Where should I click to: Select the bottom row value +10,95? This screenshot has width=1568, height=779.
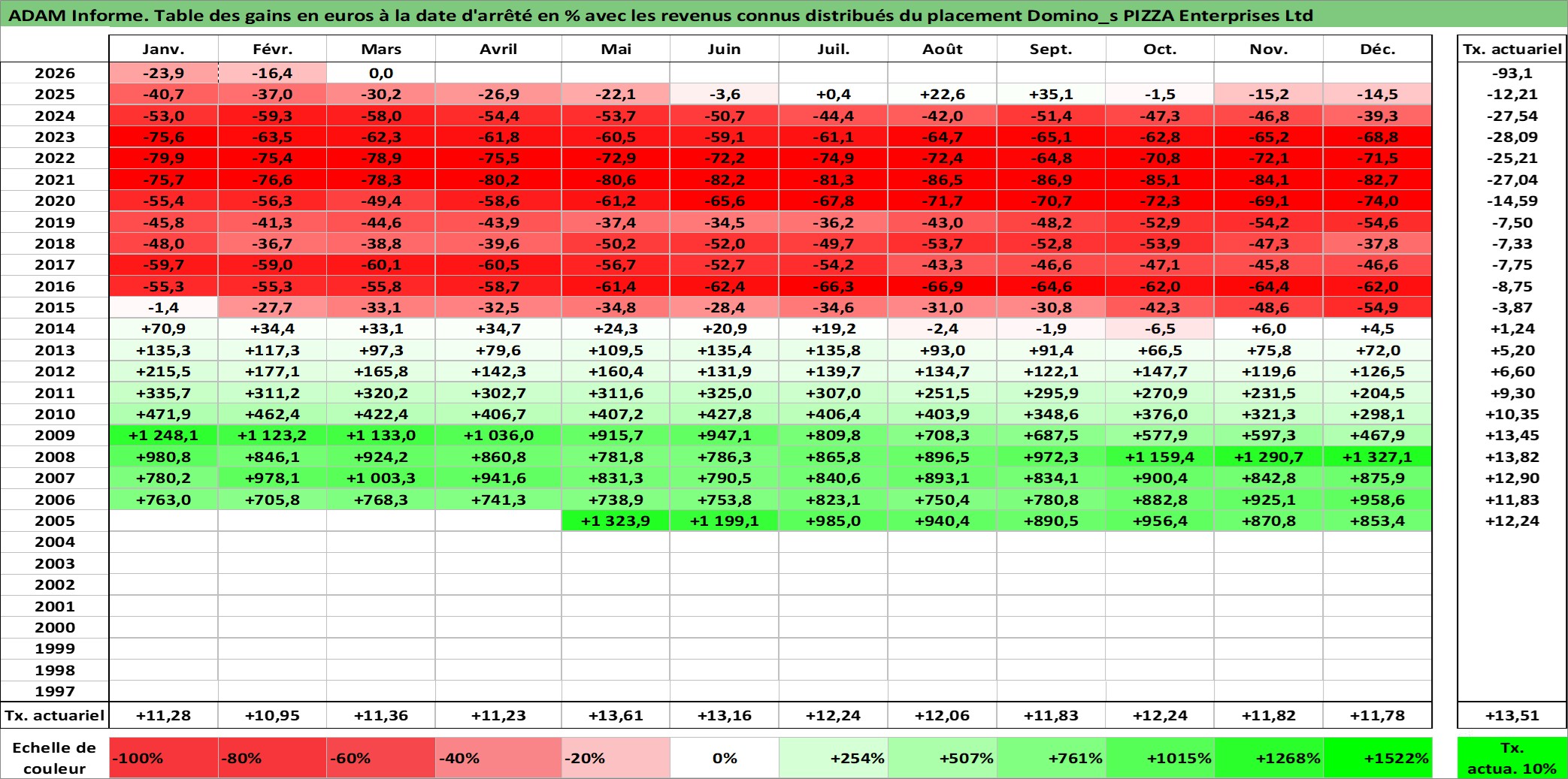272,715
